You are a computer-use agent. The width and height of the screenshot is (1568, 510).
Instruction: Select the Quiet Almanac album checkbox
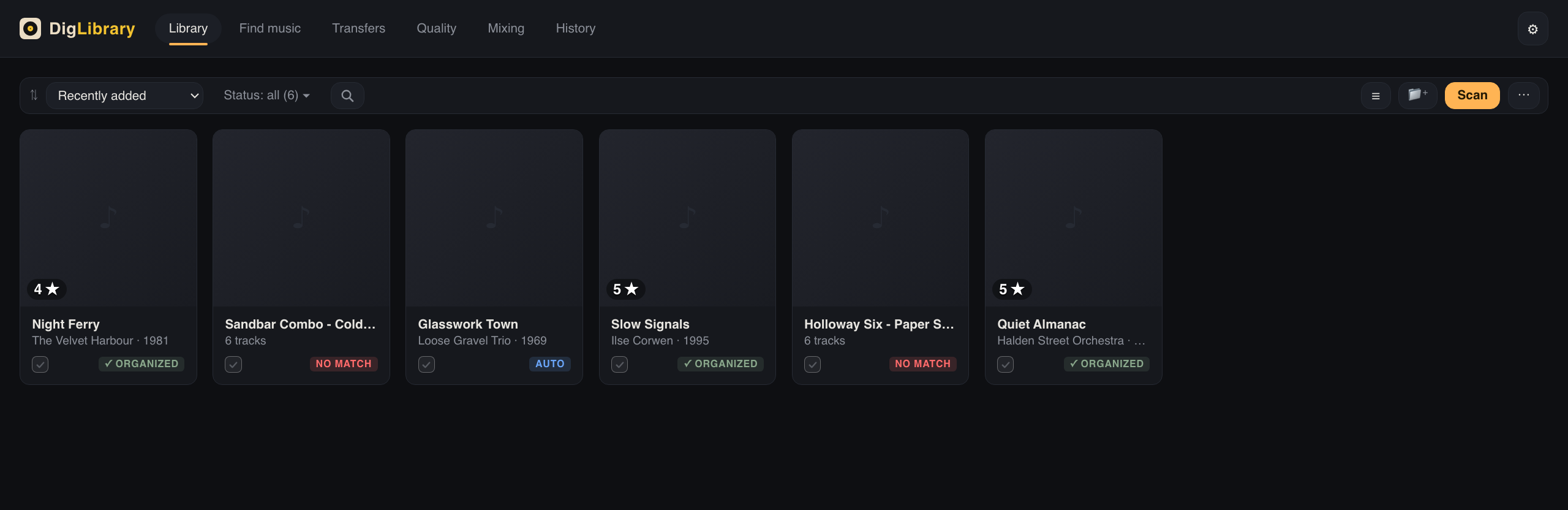click(1005, 364)
